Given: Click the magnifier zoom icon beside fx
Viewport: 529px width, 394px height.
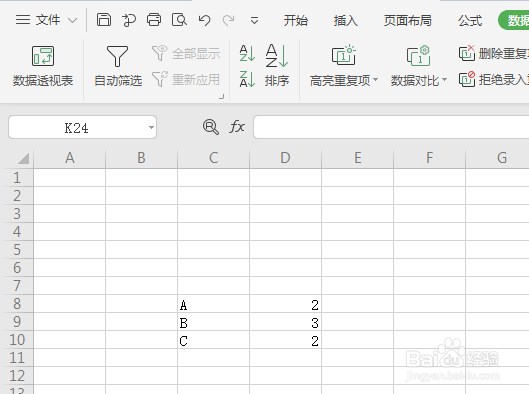Looking at the screenshot, I should click(211, 127).
